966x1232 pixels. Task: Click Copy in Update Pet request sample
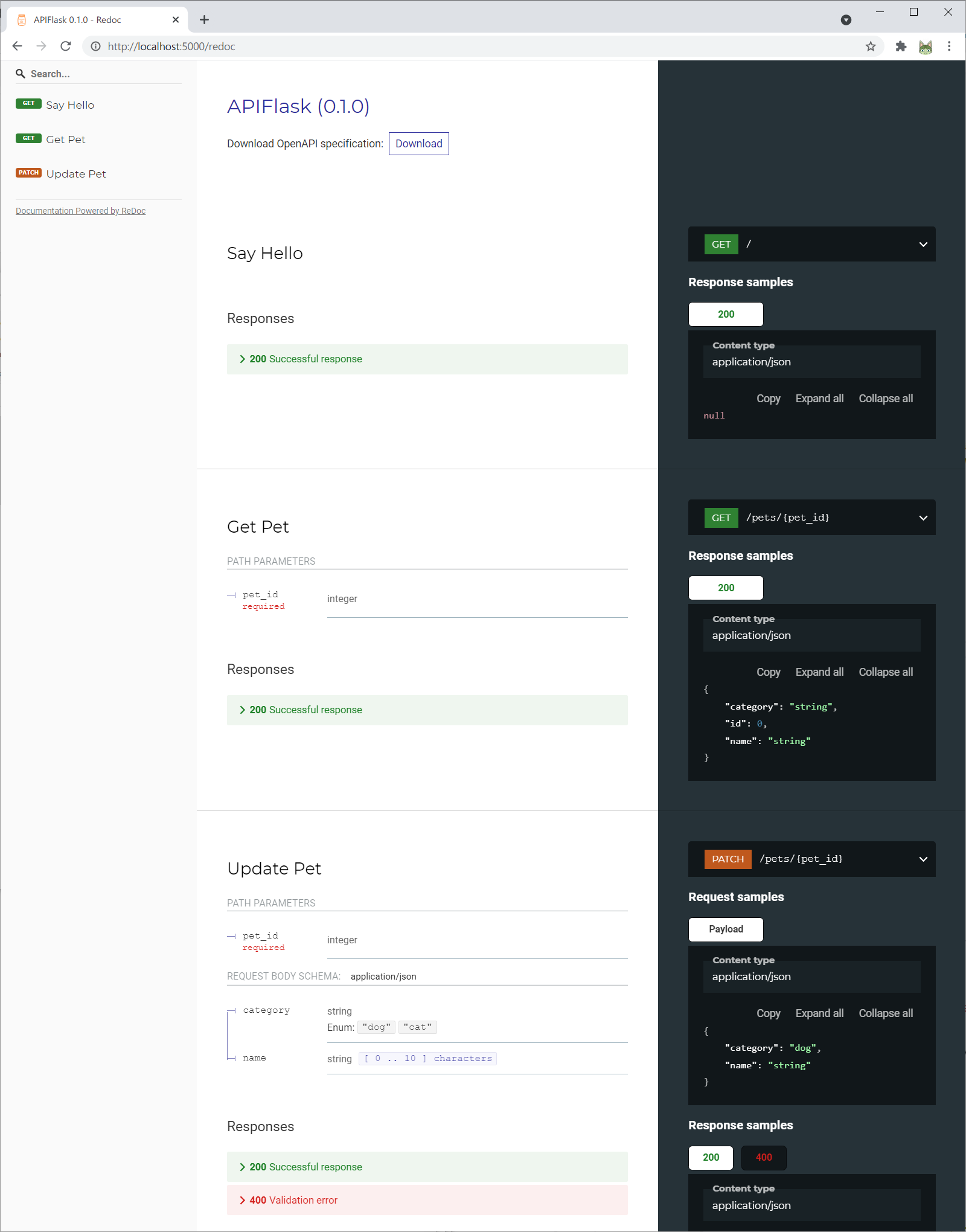click(x=768, y=1013)
